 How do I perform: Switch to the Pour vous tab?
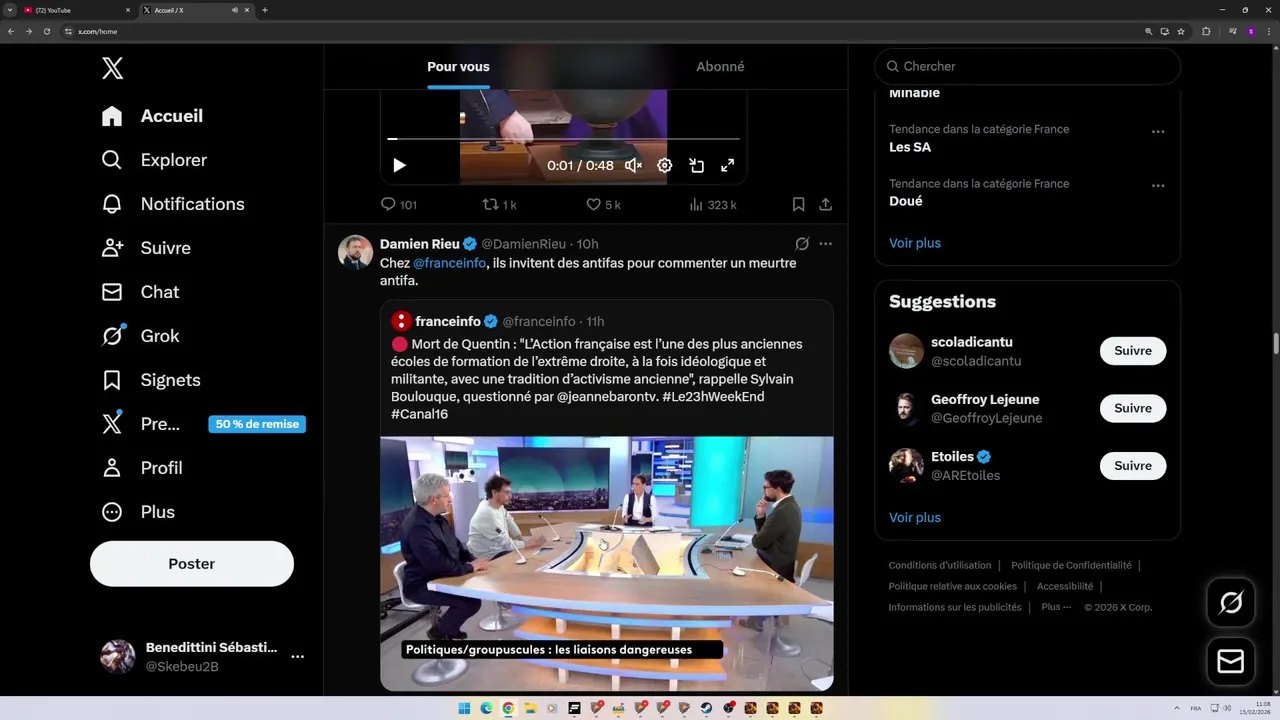coord(458,66)
